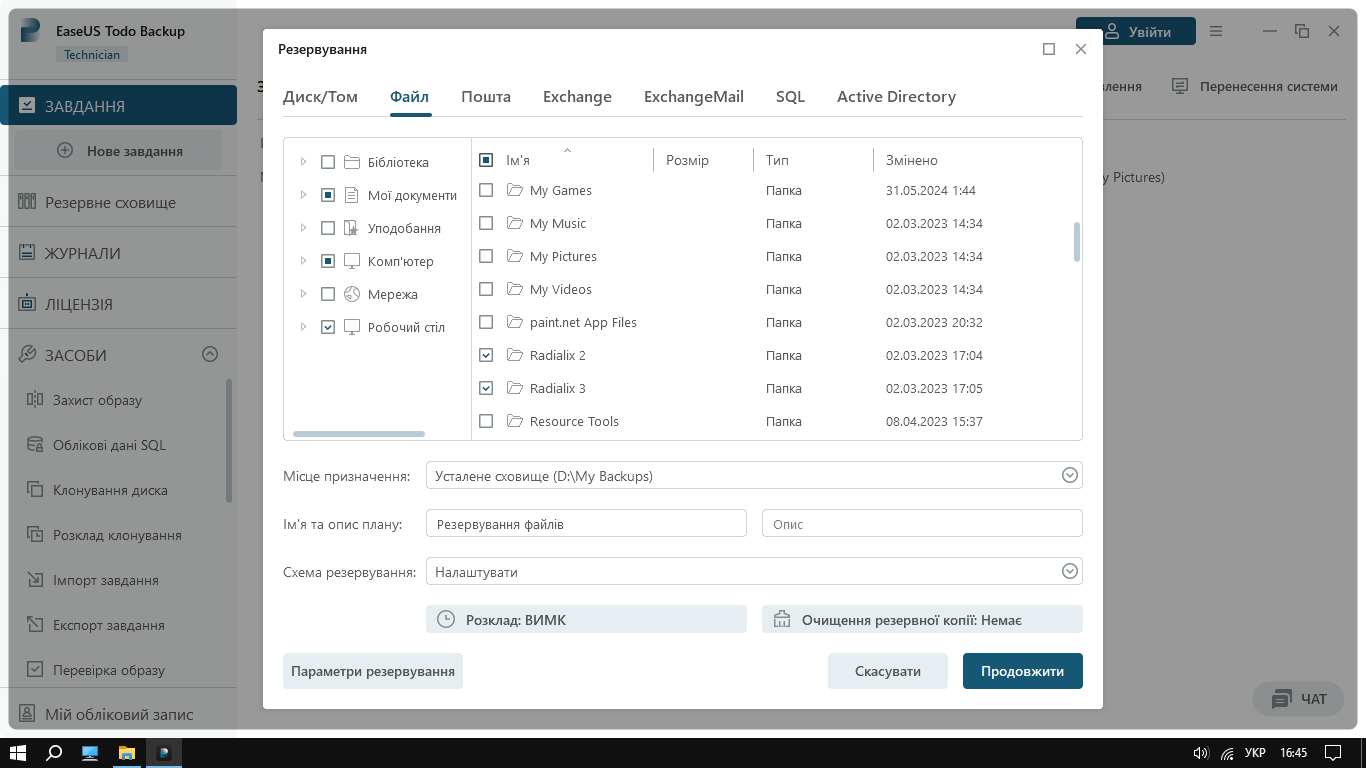Check the Бібліотека checkbox

pyautogui.click(x=328, y=162)
